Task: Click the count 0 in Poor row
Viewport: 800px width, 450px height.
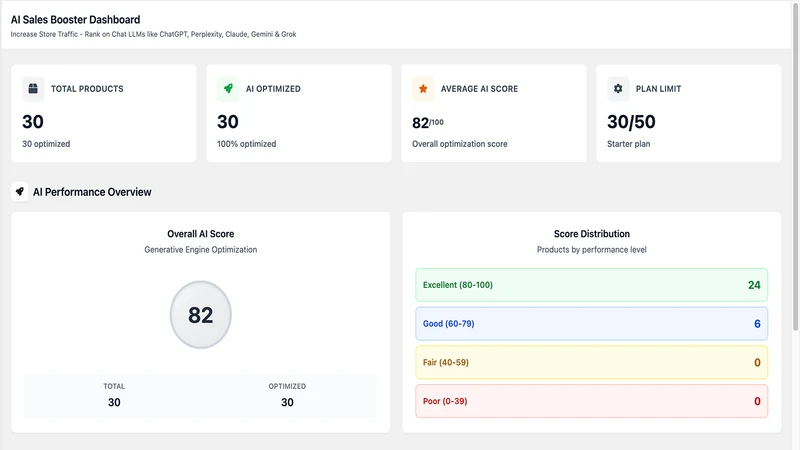Action: (x=757, y=402)
